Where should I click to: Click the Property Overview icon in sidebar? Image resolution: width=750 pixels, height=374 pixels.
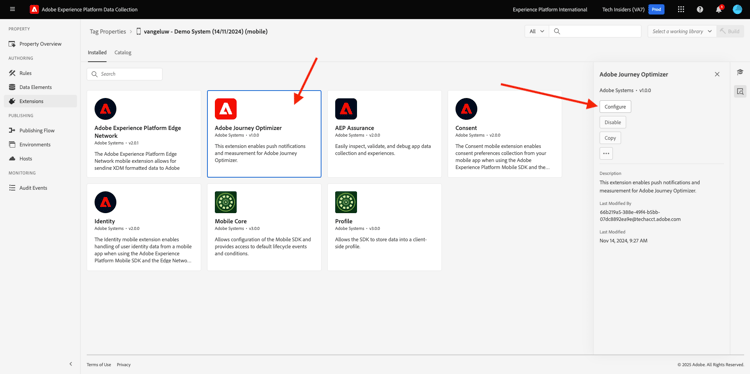click(x=12, y=44)
